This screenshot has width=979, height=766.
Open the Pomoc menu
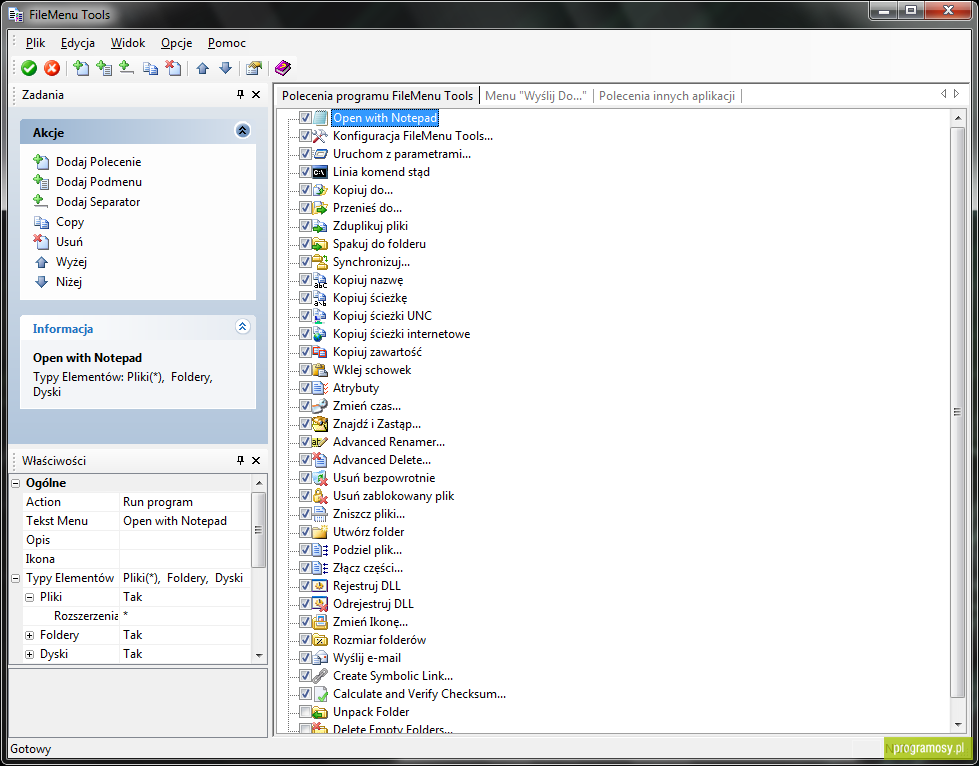tap(227, 42)
